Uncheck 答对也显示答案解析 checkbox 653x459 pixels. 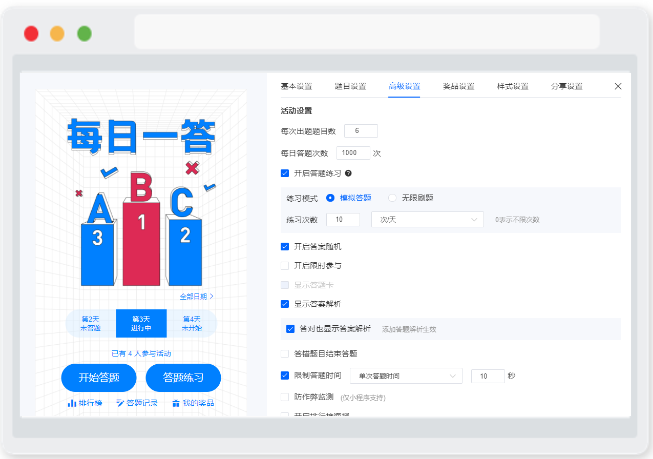point(290,329)
